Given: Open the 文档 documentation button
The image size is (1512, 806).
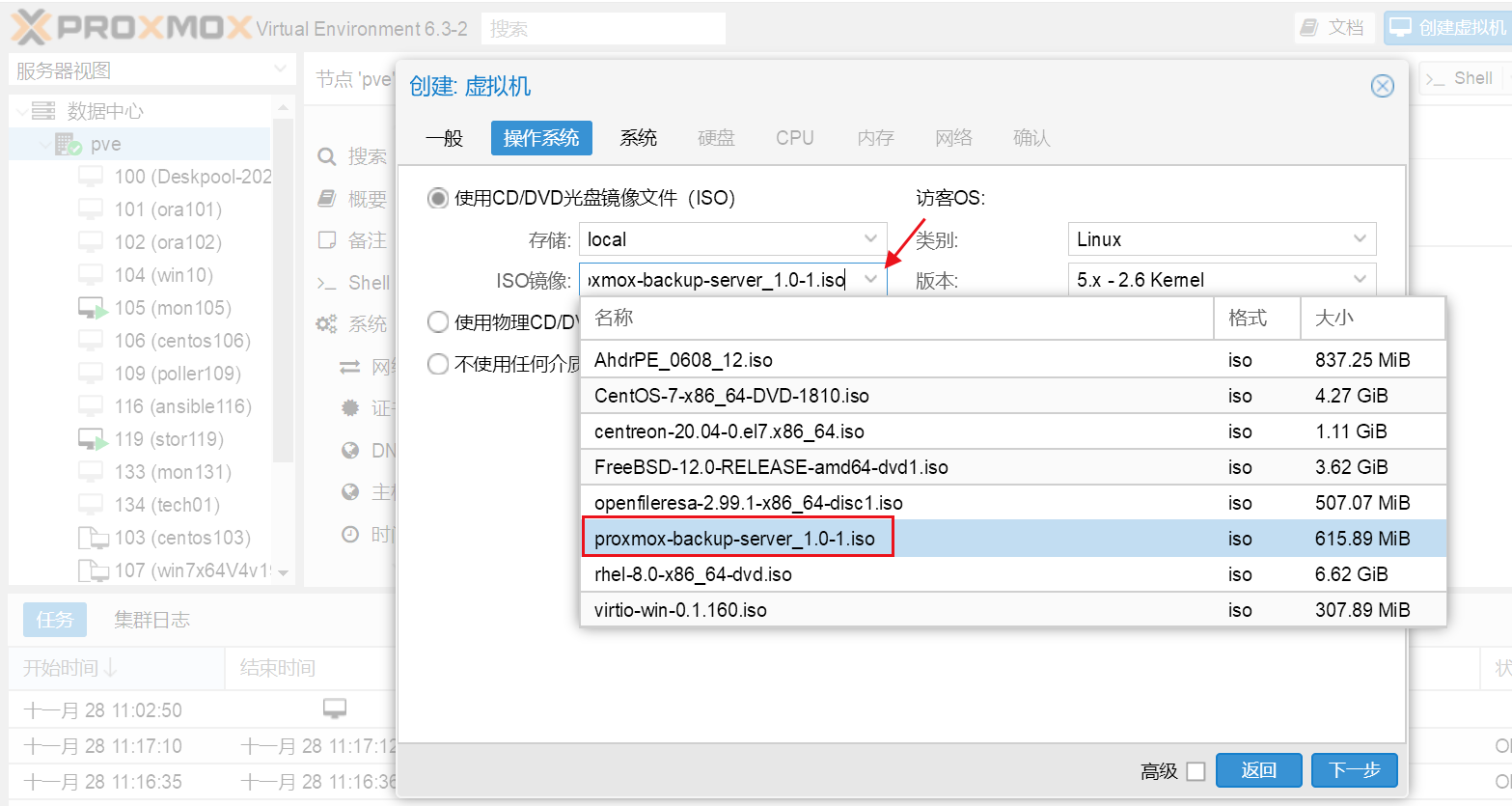Looking at the screenshot, I should tap(1333, 27).
